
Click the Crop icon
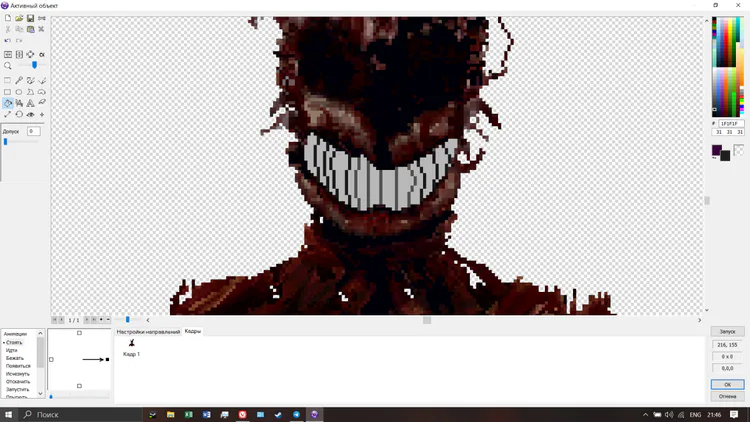click(x=30, y=55)
